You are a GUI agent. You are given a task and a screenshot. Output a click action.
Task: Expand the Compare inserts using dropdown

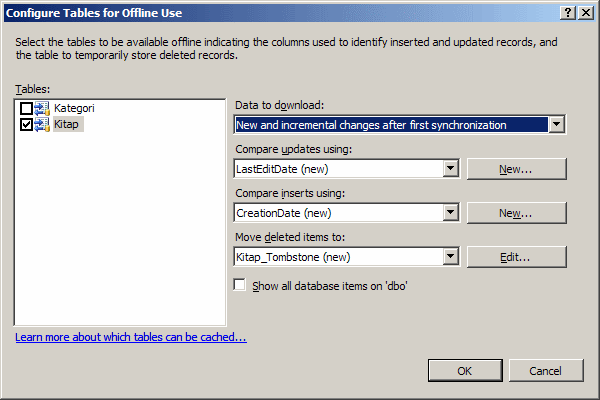(450, 213)
